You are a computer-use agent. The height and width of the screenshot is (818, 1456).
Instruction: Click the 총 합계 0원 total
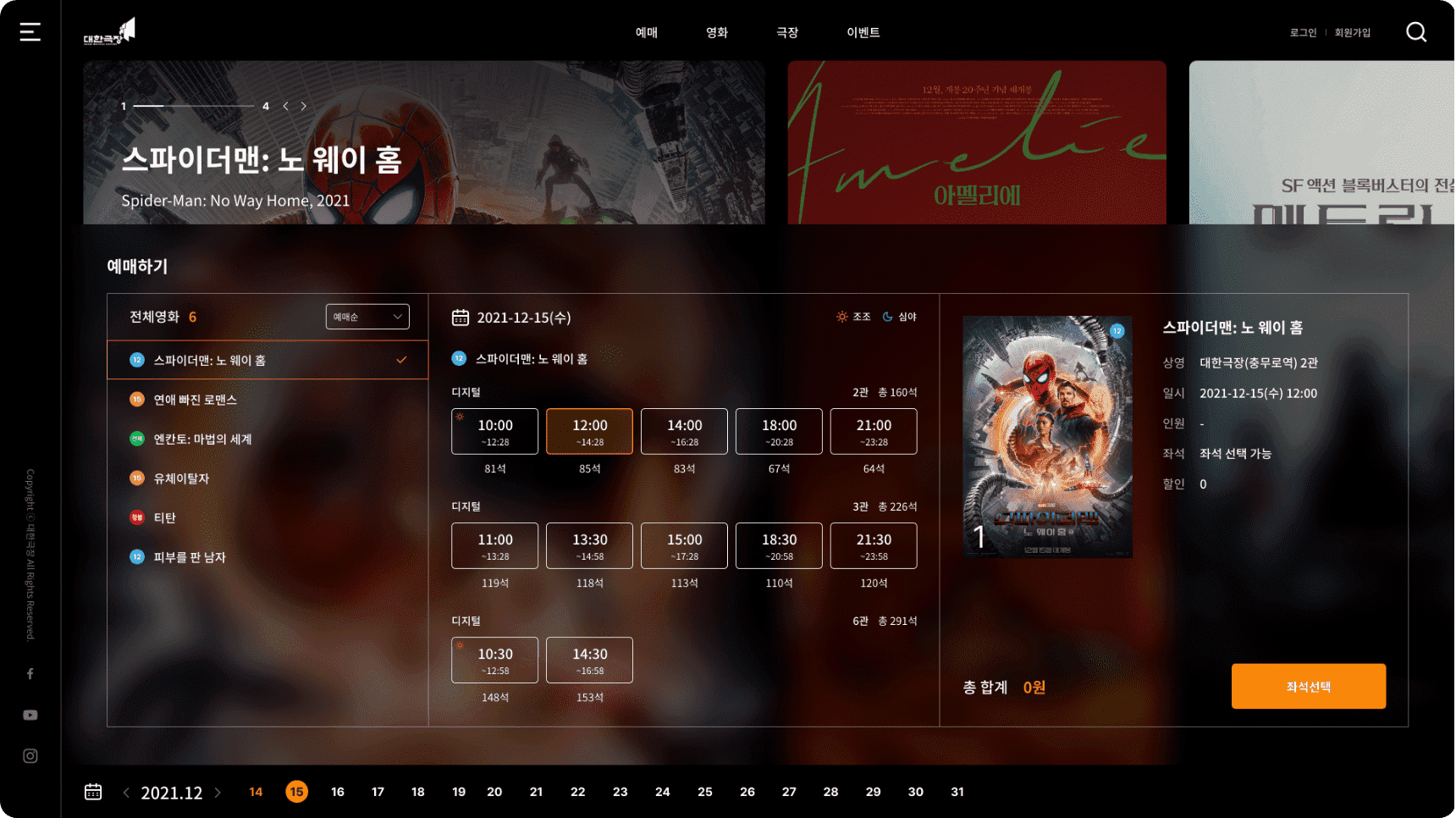[x=1004, y=688]
